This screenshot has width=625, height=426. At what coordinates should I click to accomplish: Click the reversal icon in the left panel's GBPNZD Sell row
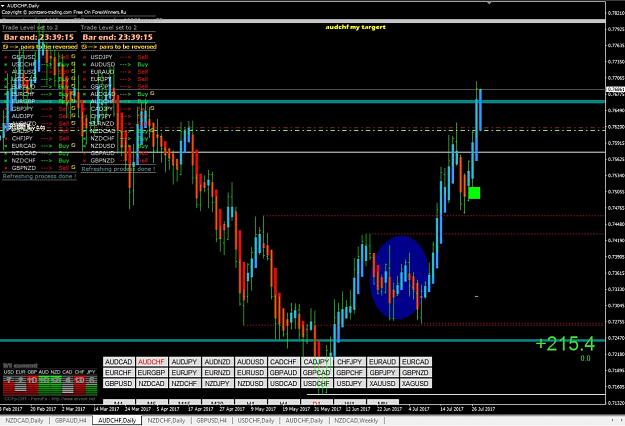tap(73, 168)
